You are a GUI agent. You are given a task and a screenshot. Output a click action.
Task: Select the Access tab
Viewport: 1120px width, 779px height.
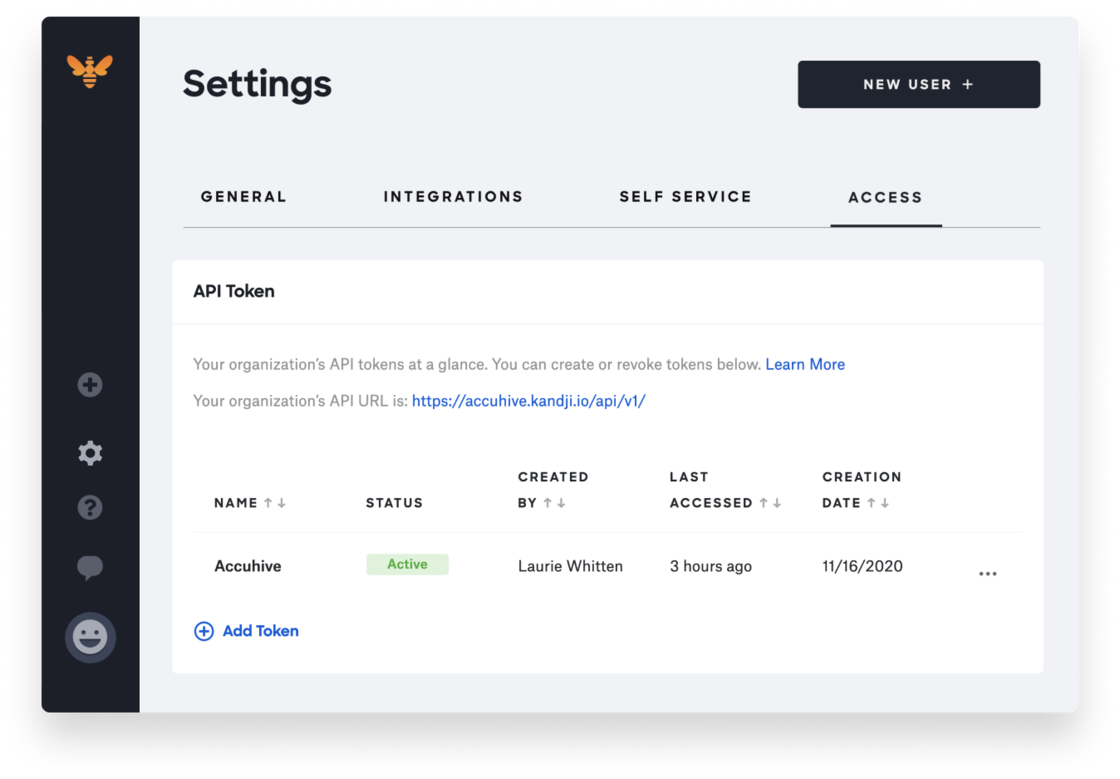click(x=885, y=198)
